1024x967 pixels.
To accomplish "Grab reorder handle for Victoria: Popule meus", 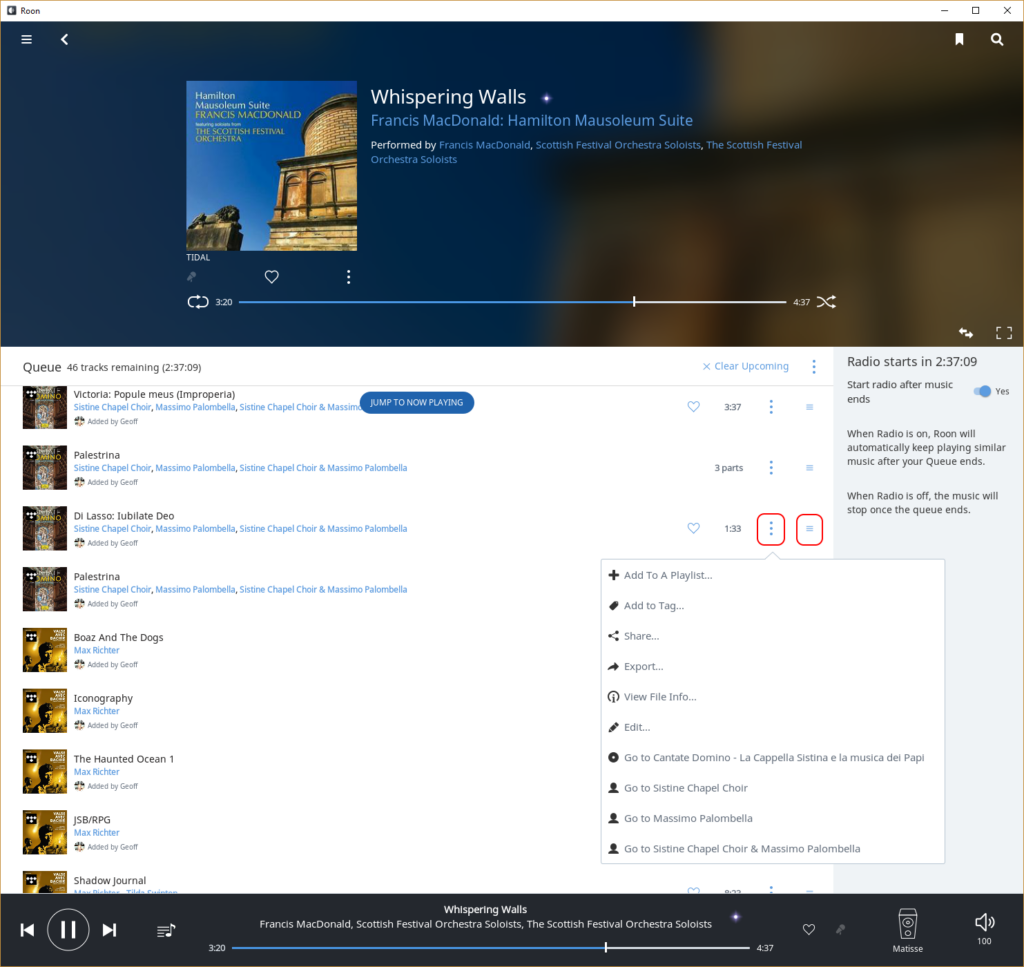I will pos(809,407).
